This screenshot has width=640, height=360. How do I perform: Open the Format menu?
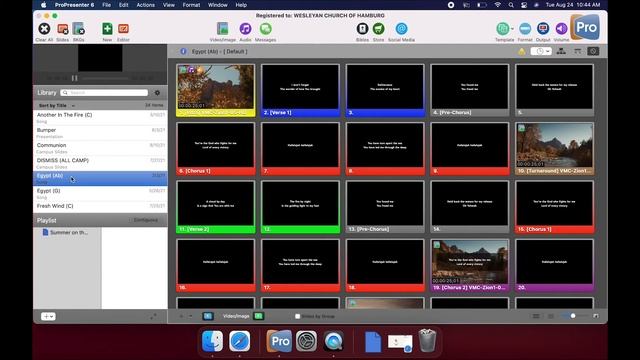tap(191, 5)
